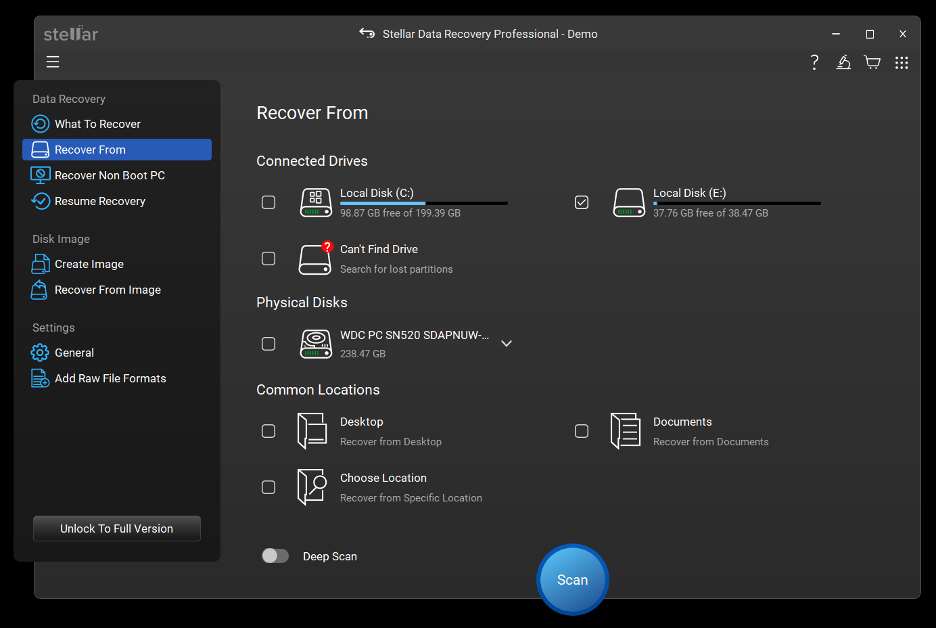Click the Can't Find Drive icon
936x628 pixels.
pos(315,258)
